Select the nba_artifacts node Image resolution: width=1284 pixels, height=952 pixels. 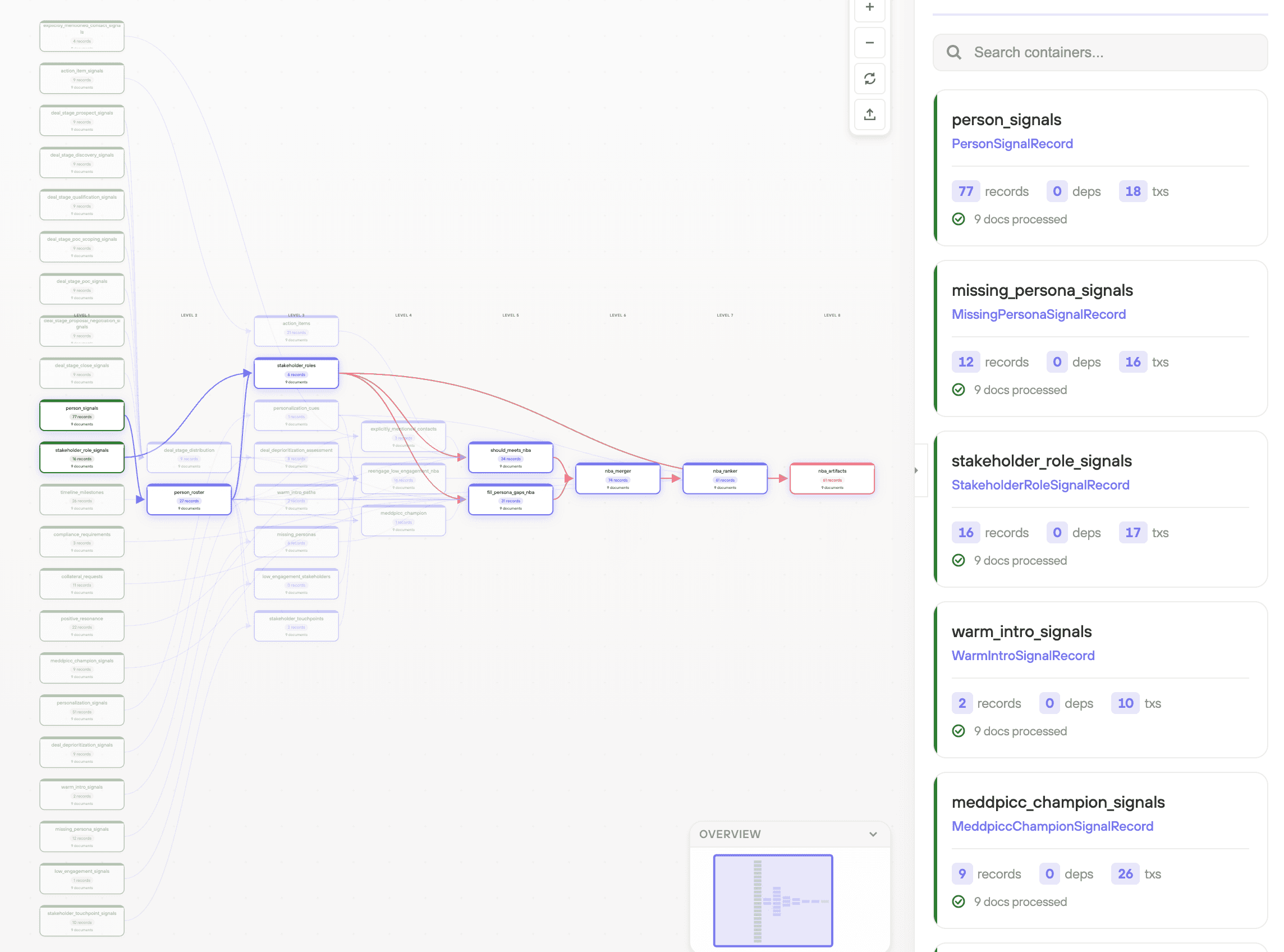pyautogui.click(x=832, y=478)
